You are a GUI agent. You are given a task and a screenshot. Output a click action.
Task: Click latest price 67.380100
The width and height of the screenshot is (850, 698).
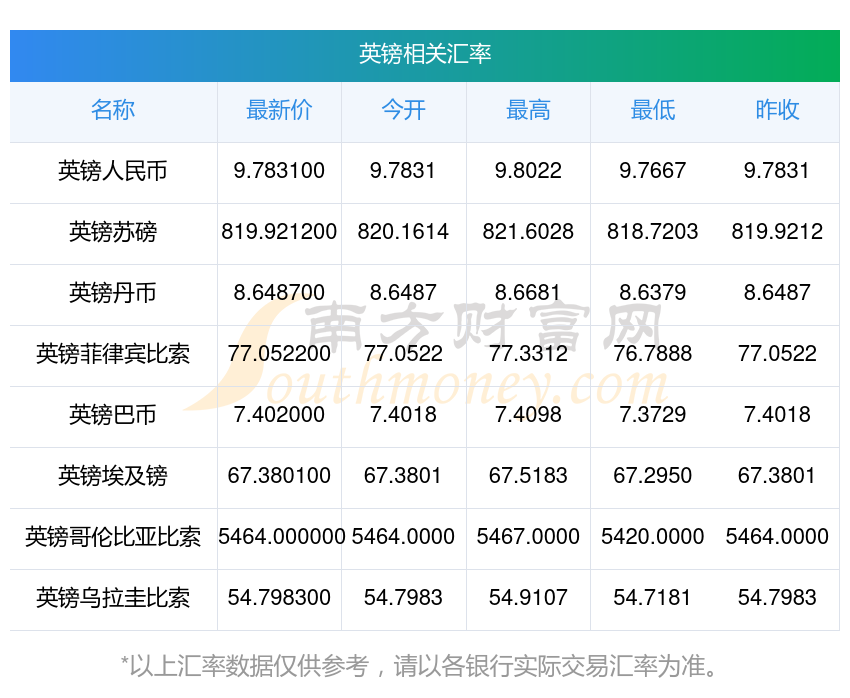pyautogui.click(x=279, y=476)
